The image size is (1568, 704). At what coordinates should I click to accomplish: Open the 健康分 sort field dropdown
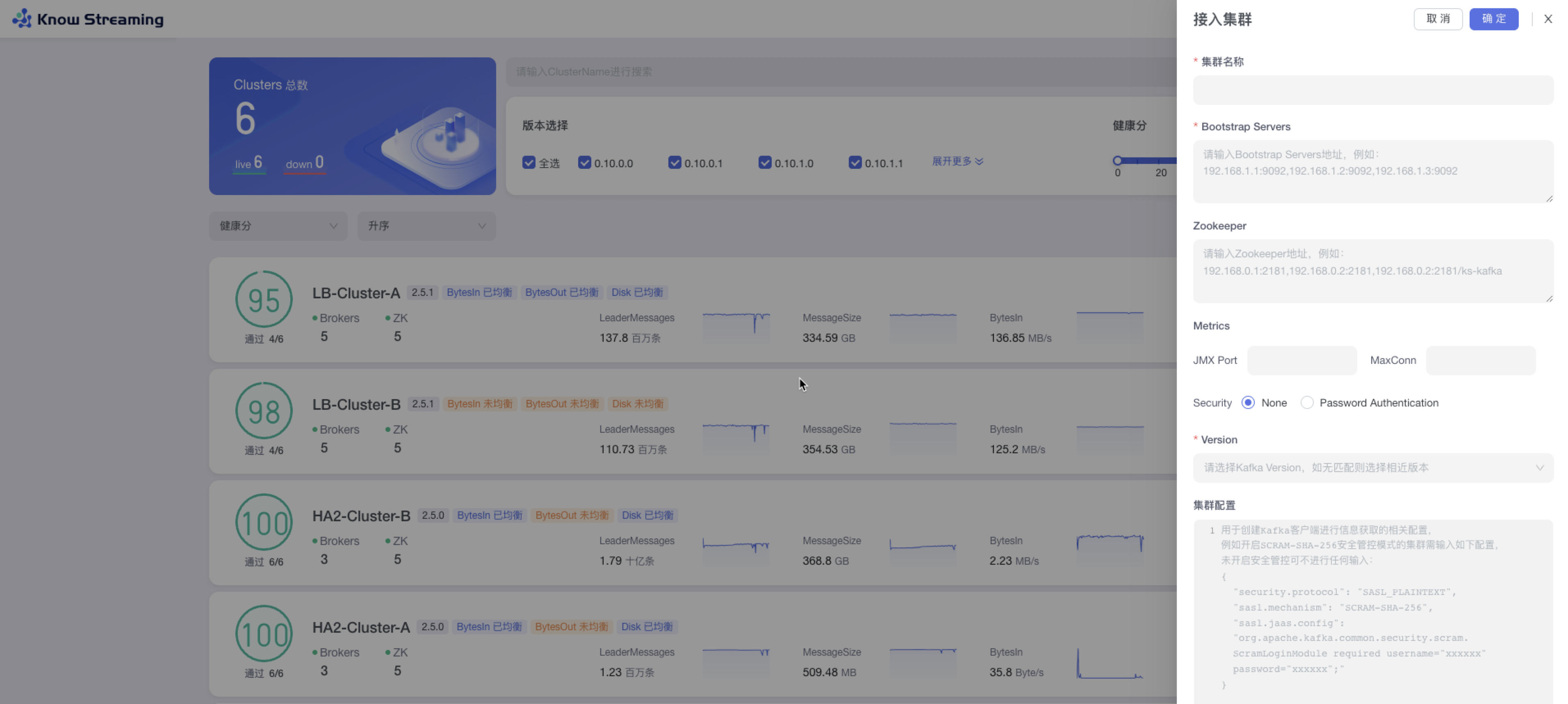pyautogui.click(x=278, y=226)
